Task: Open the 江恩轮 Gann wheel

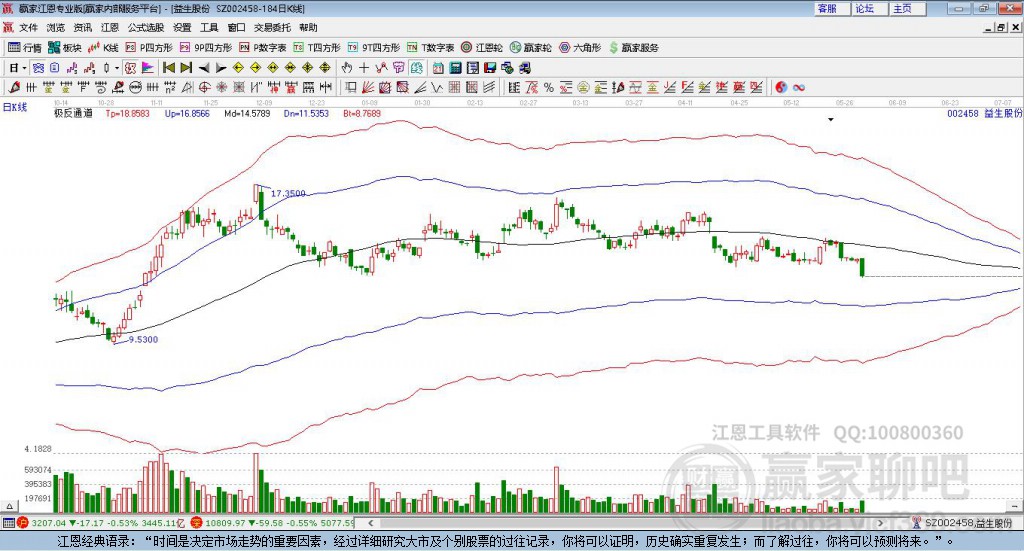Action: coord(482,48)
